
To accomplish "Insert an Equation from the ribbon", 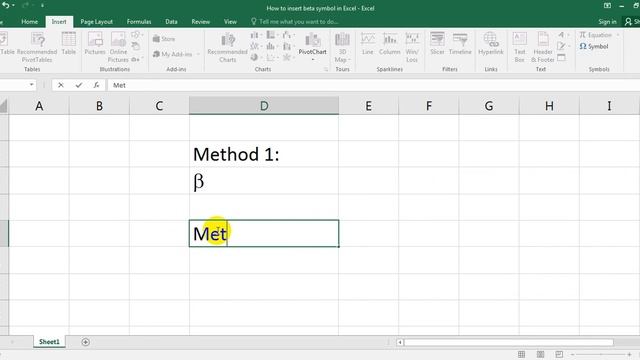I will [596, 35].
